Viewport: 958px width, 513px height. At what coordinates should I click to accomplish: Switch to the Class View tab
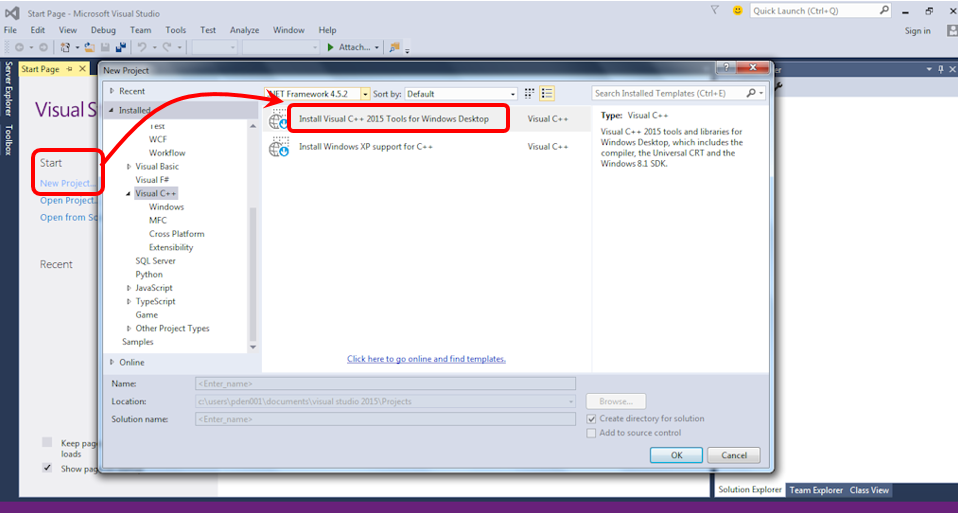[x=869, y=490]
